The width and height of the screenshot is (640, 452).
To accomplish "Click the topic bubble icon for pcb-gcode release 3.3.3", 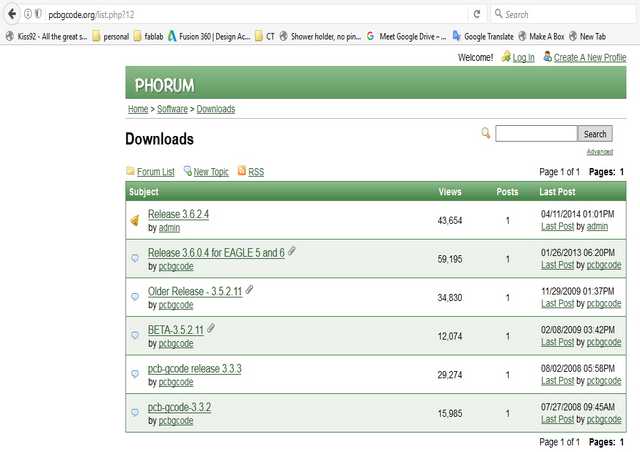I will pyautogui.click(x=135, y=374).
